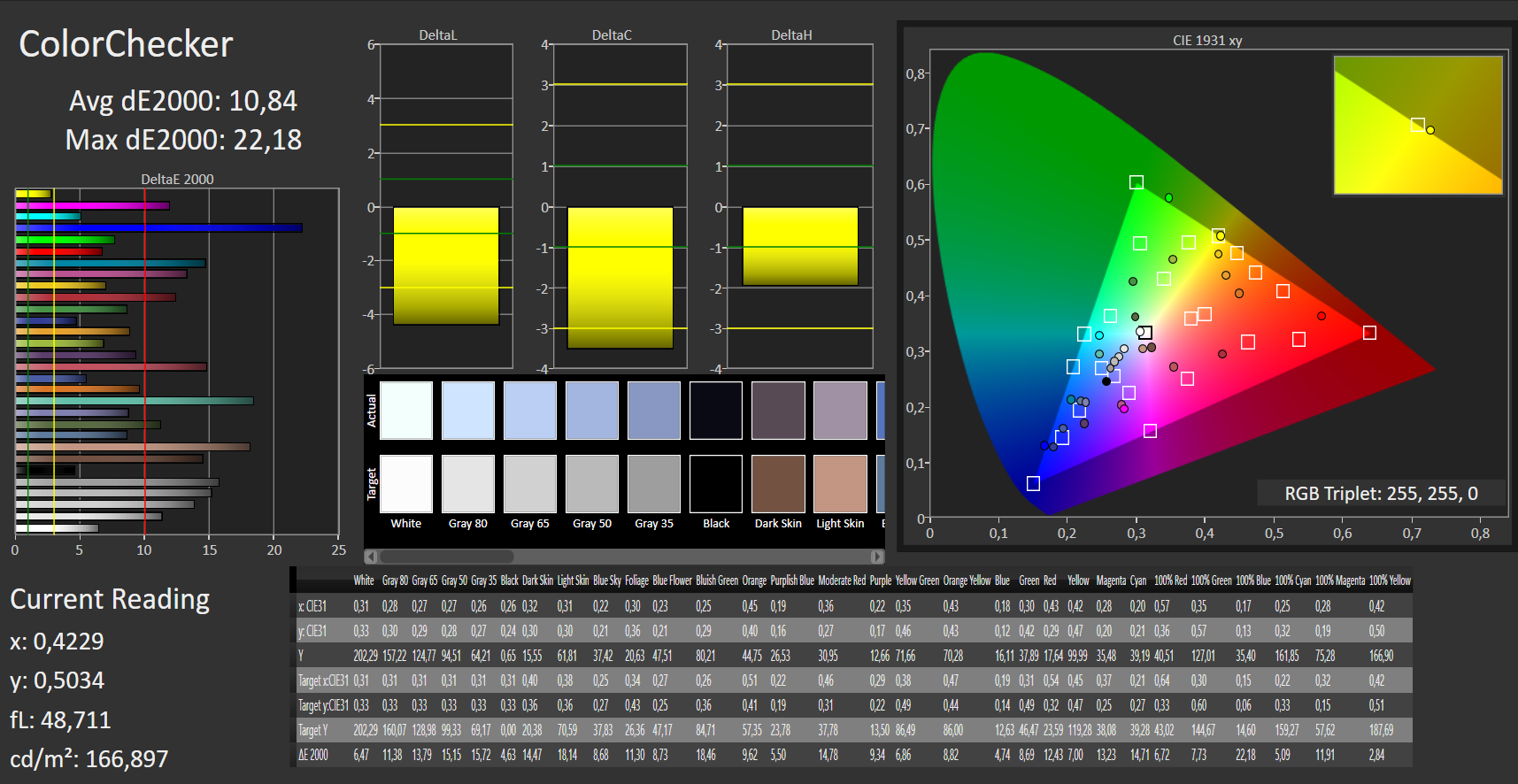
Task: Click the magenta bar in DeltaE 2000 chart
Action: point(93,205)
